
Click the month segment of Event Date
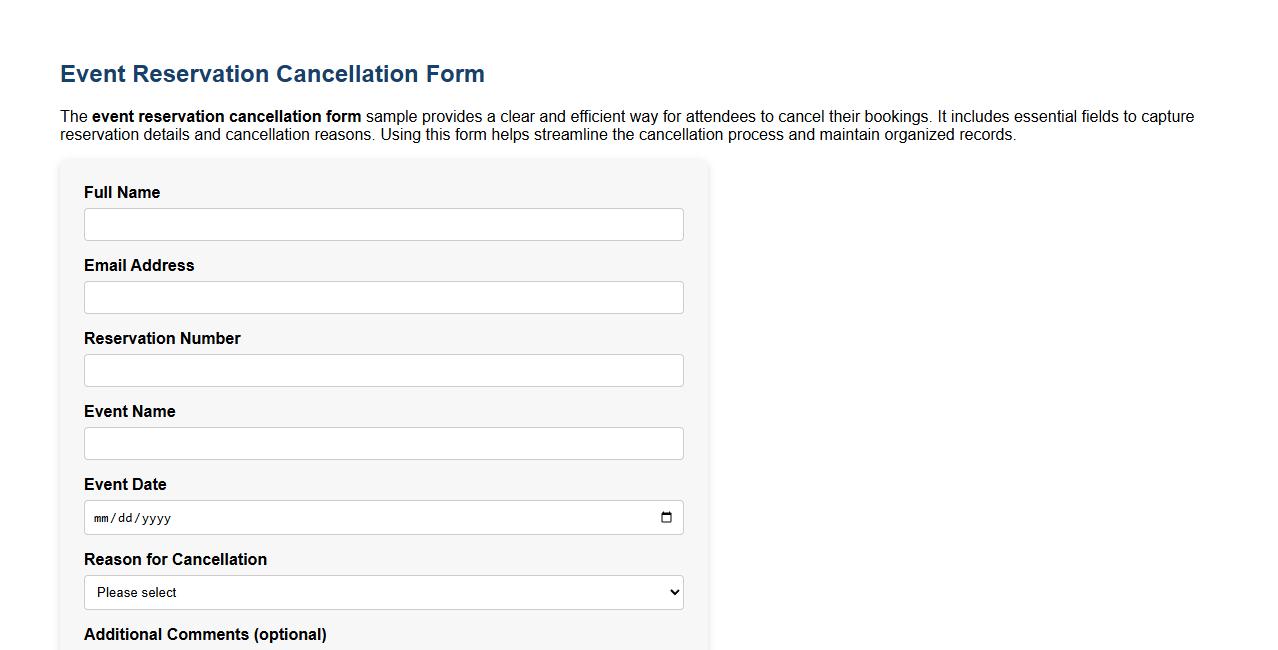pos(100,518)
